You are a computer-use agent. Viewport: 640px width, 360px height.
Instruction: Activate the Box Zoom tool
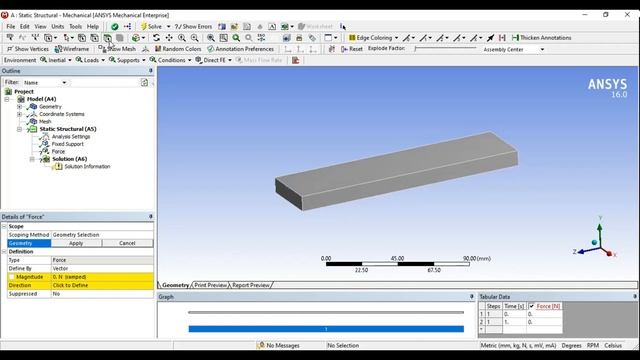pos(195,38)
